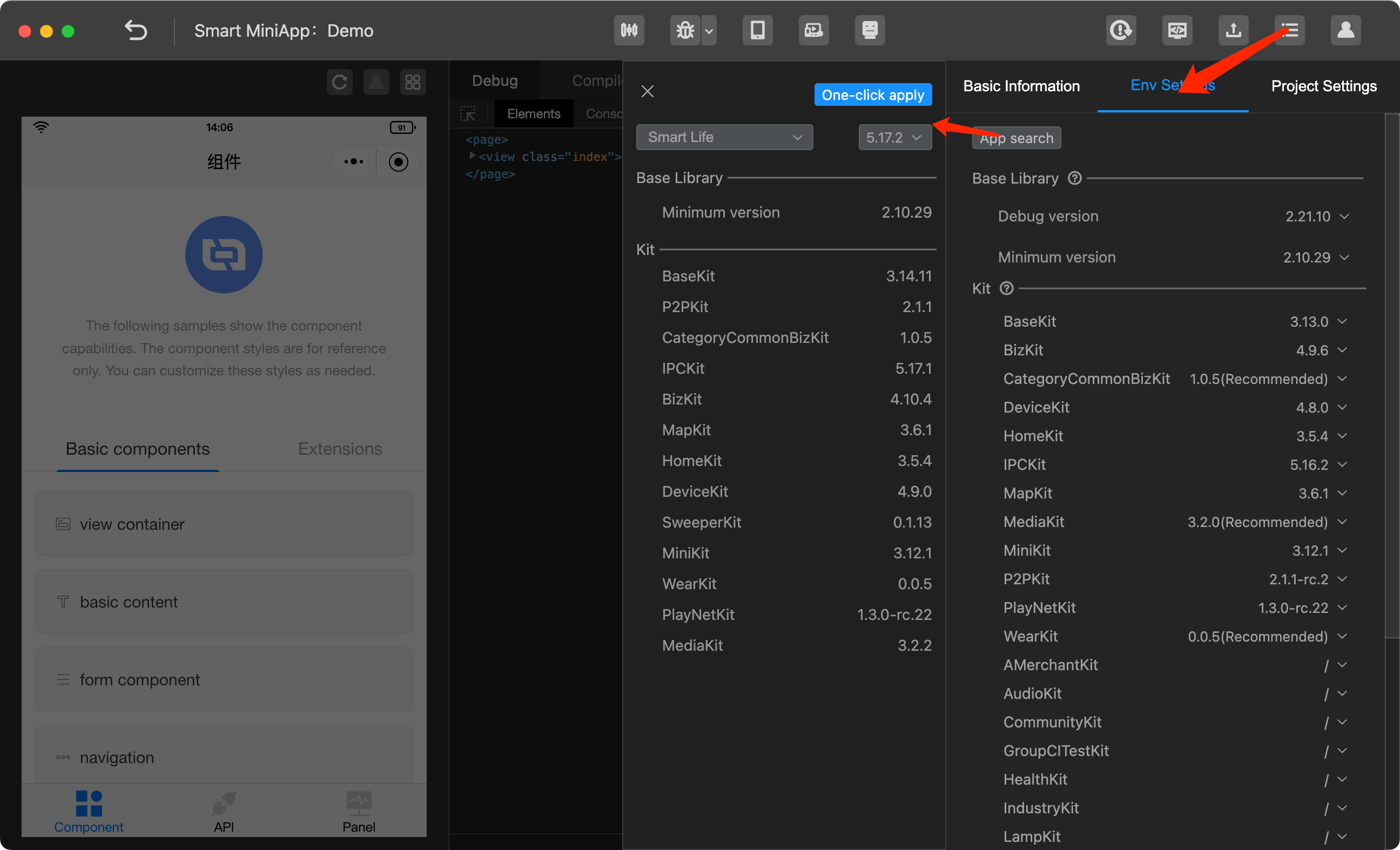Open the basic content list item
The image size is (1400, 850).
[224, 602]
